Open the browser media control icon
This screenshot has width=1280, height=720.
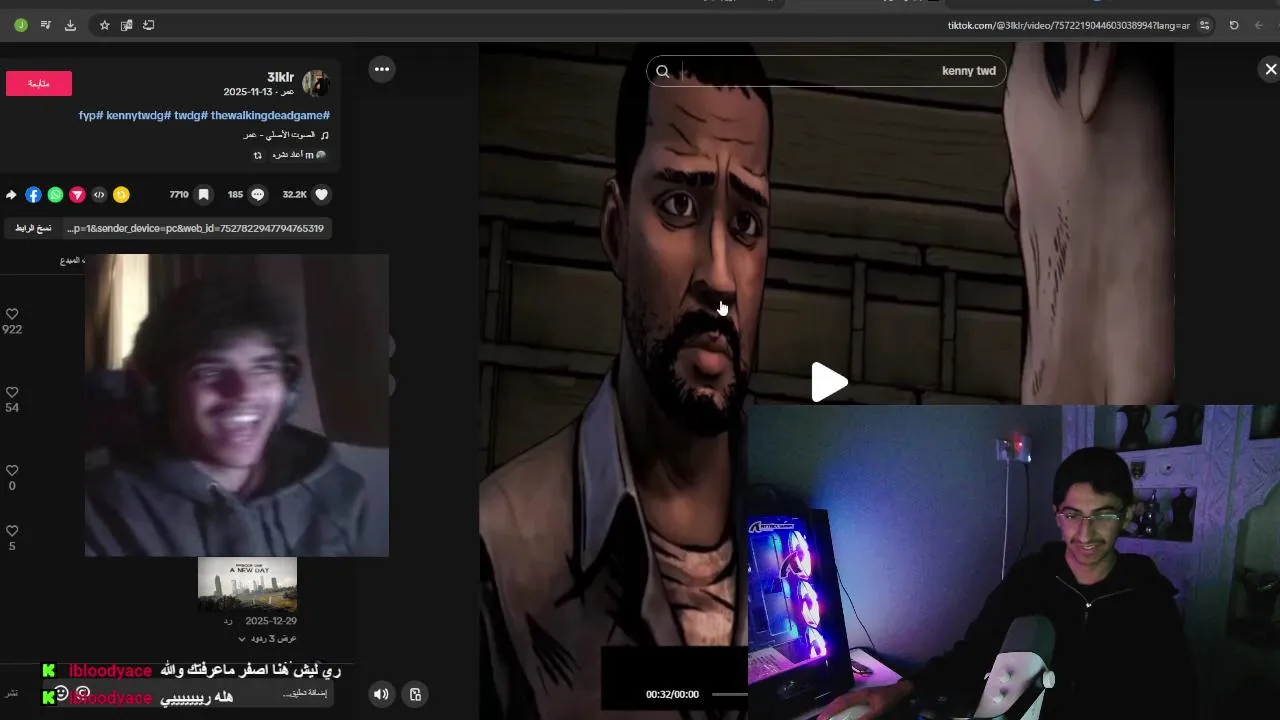coord(45,25)
